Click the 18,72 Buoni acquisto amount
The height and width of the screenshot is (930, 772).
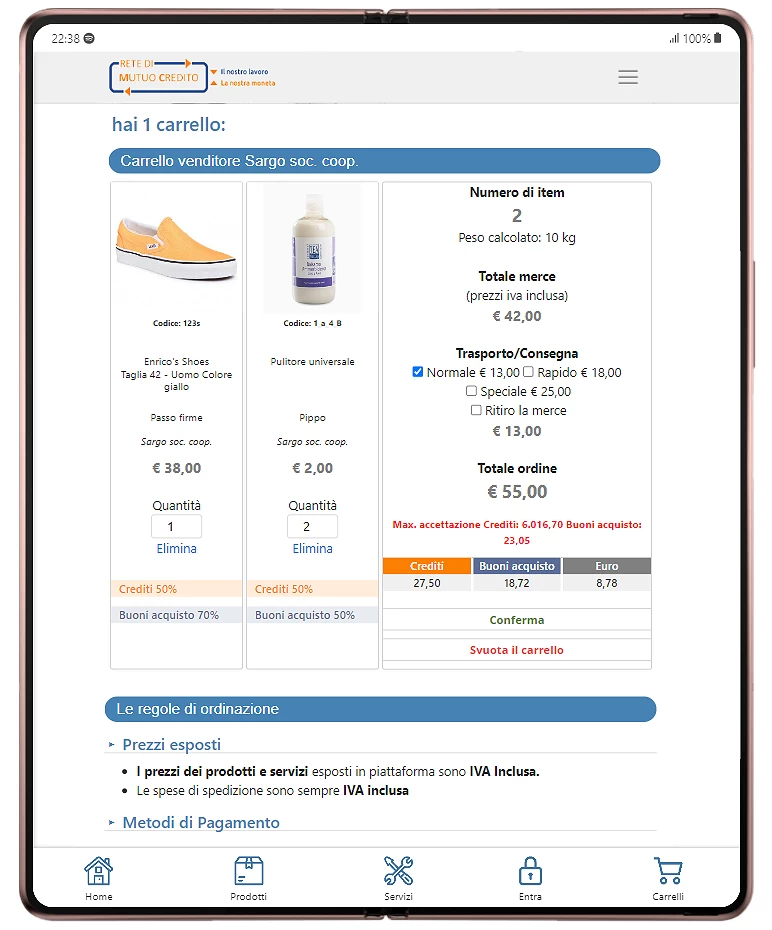click(x=517, y=583)
